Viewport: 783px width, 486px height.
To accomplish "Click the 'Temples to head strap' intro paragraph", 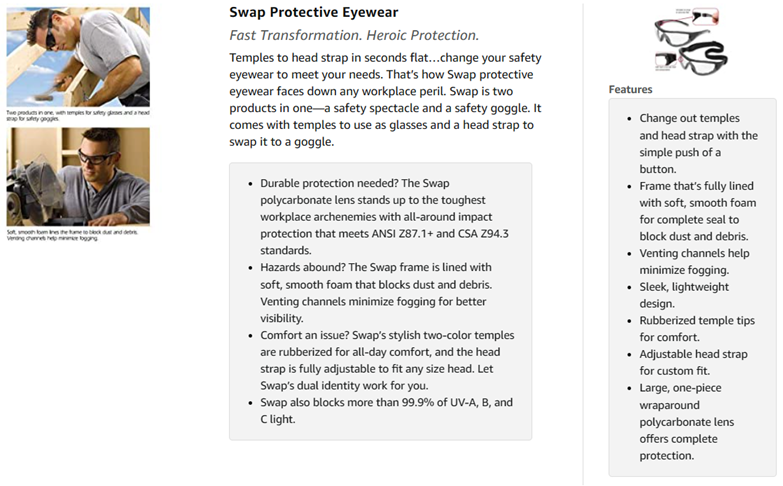I will 381,100.
